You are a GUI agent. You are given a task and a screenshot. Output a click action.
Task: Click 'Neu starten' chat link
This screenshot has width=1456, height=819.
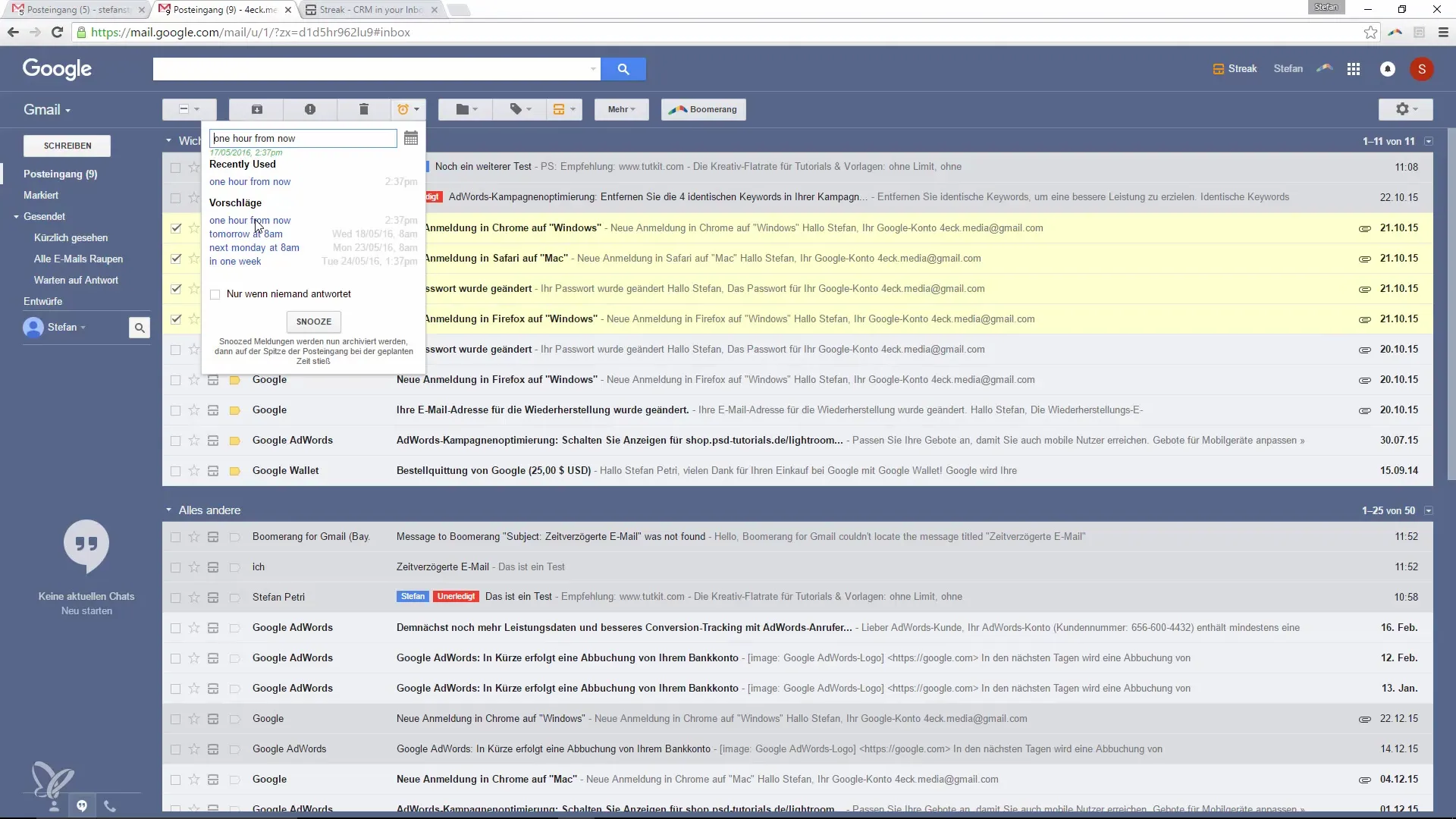86,611
